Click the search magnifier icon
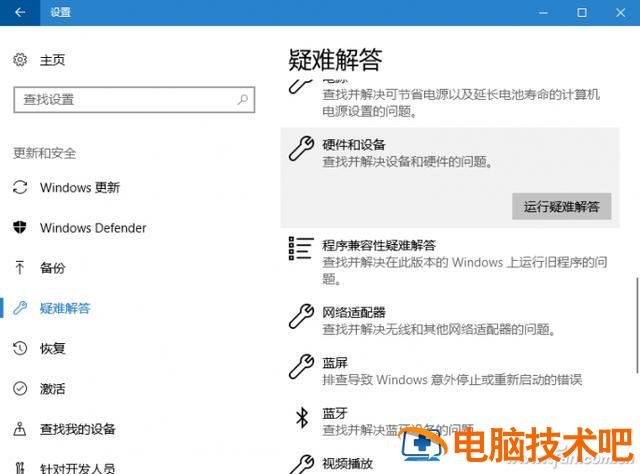This screenshot has height=474, width=640. coord(243,99)
